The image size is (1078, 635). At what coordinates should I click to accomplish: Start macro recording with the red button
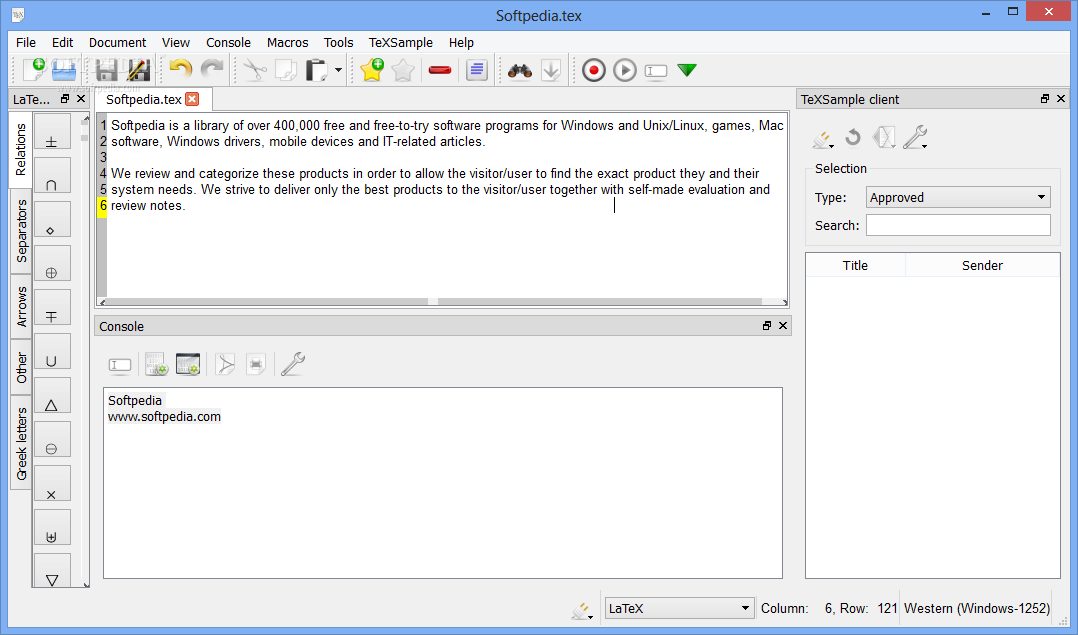(594, 70)
